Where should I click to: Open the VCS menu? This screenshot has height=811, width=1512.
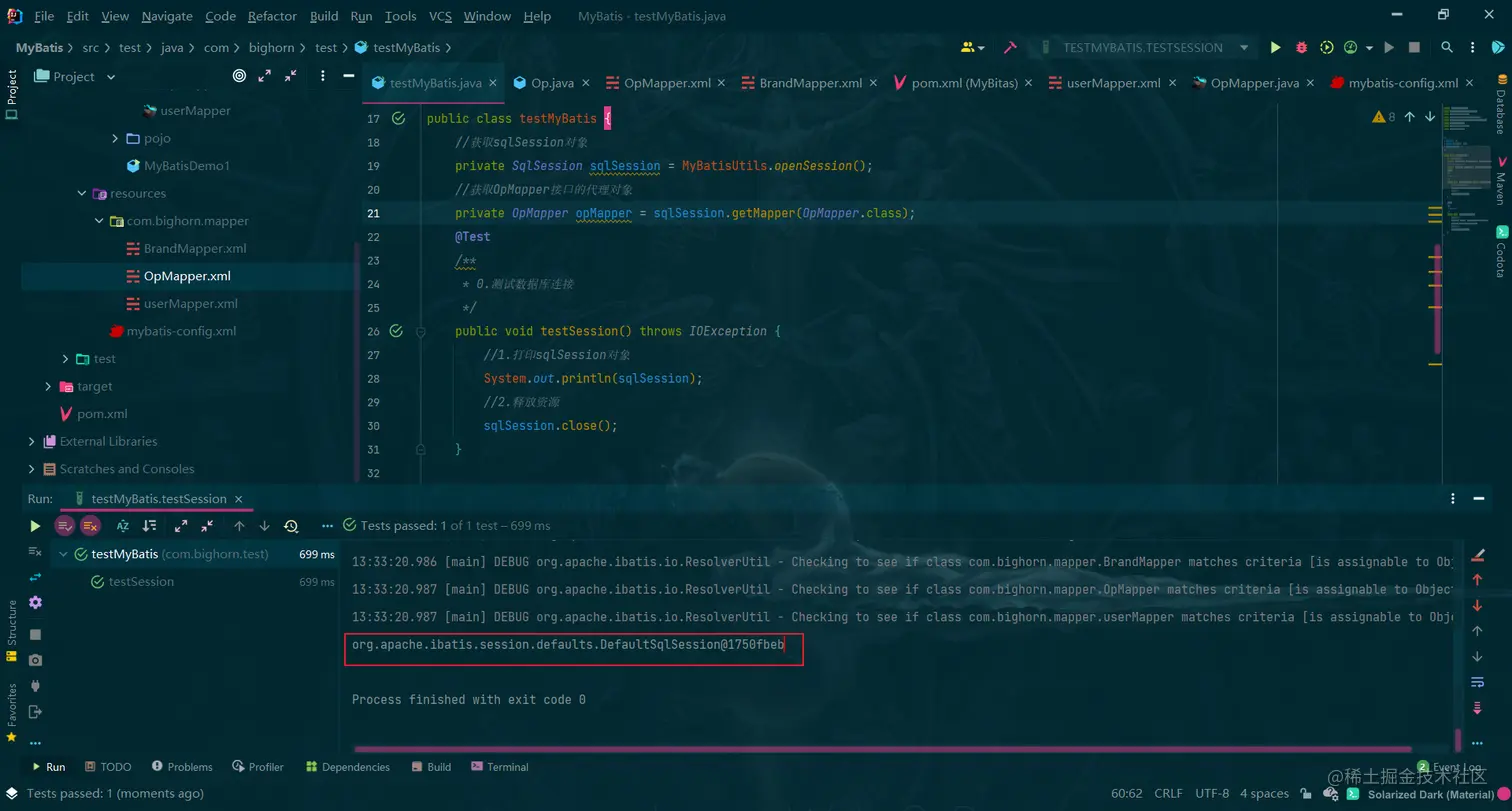click(440, 16)
